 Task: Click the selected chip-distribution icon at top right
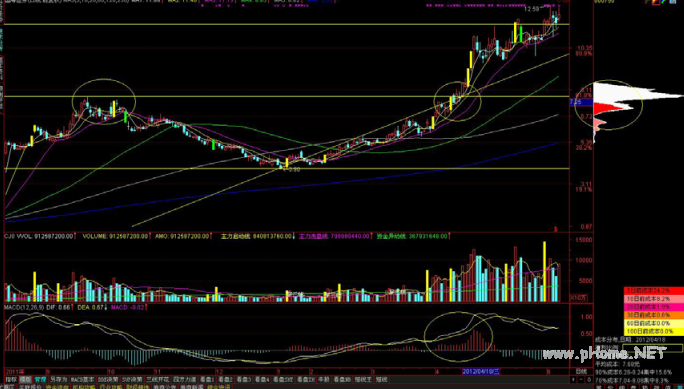[656, 2]
